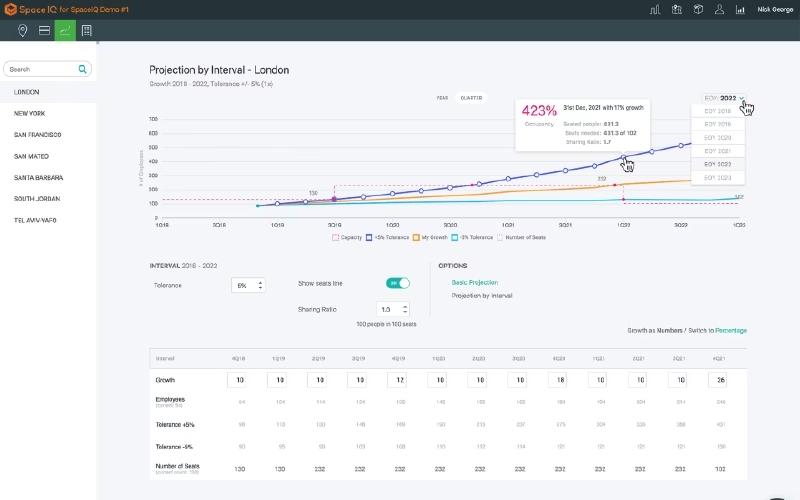This screenshot has height=500, width=800.
Task: Open the building icon in the toolbar
Action: click(x=87, y=31)
